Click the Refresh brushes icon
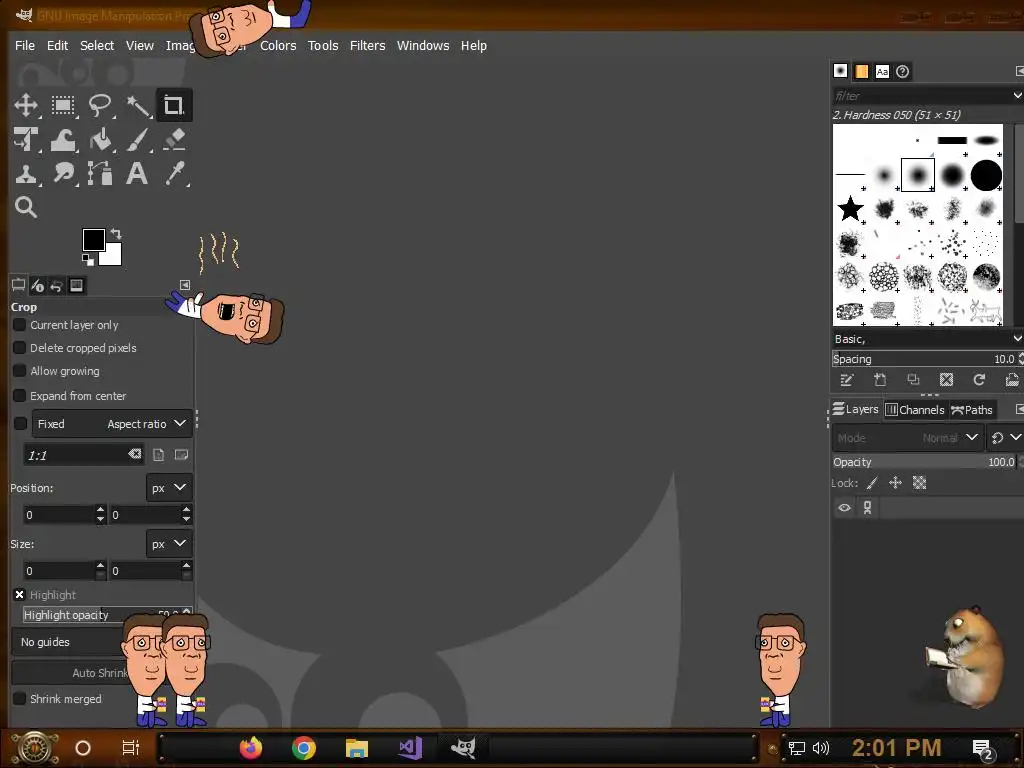The image size is (1024, 768). tap(979, 380)
